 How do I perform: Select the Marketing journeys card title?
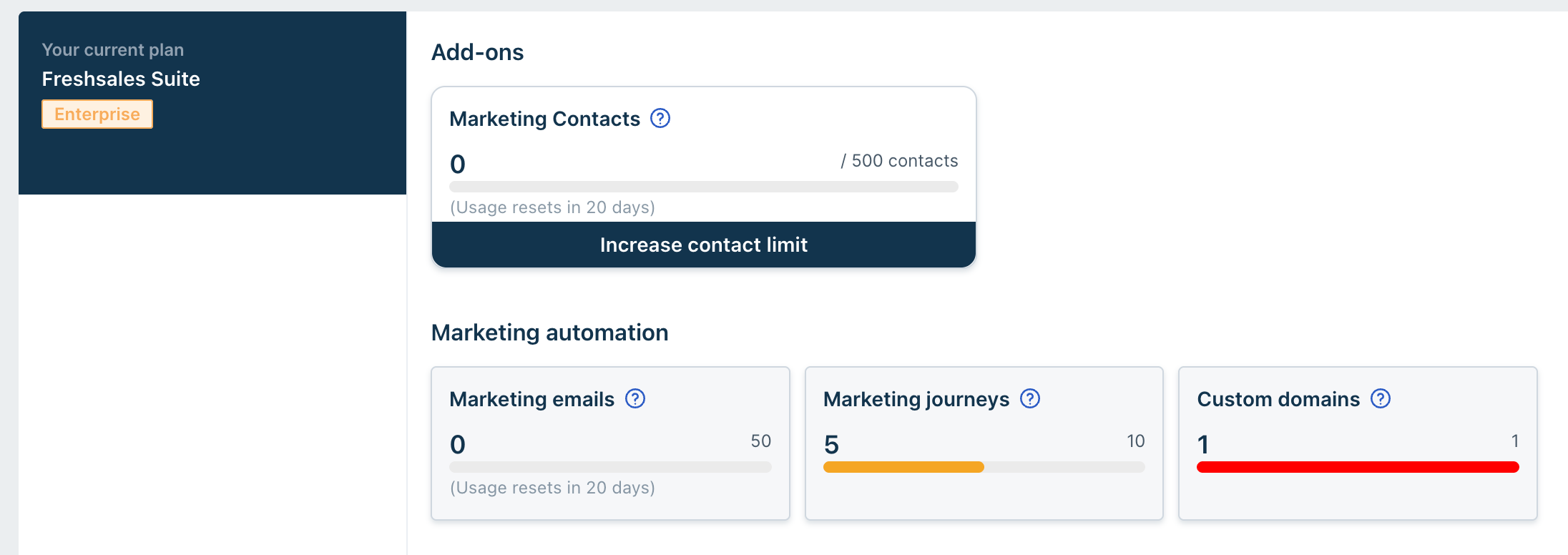[x=916, y=399]
